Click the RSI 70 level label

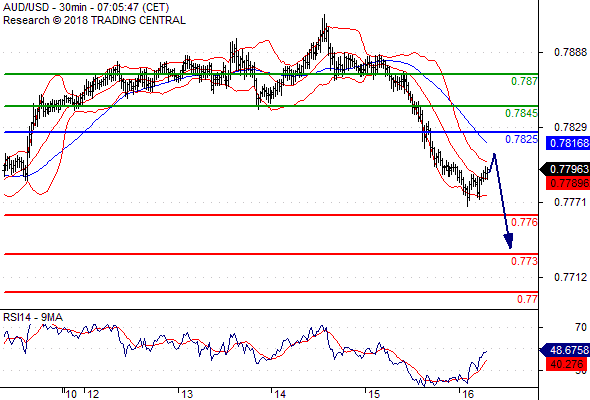[581, 327]
